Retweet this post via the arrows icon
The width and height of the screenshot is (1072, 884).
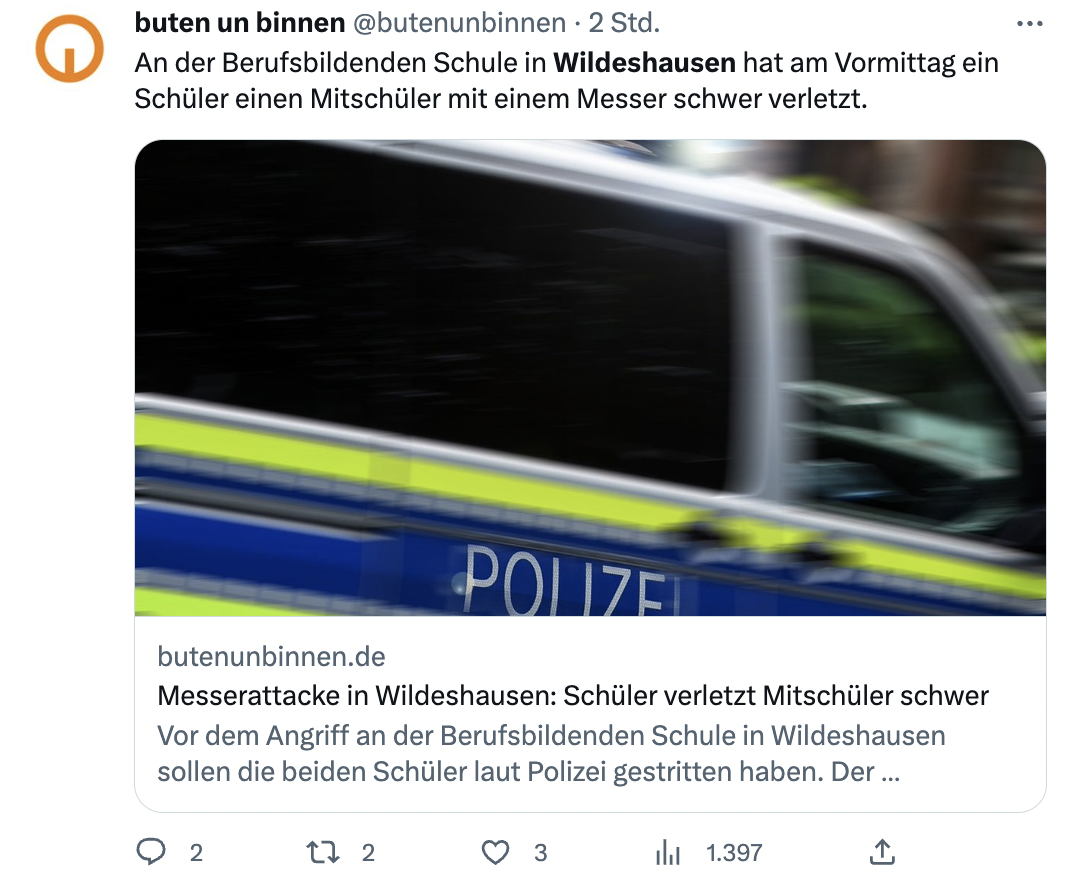coord(323,853)
